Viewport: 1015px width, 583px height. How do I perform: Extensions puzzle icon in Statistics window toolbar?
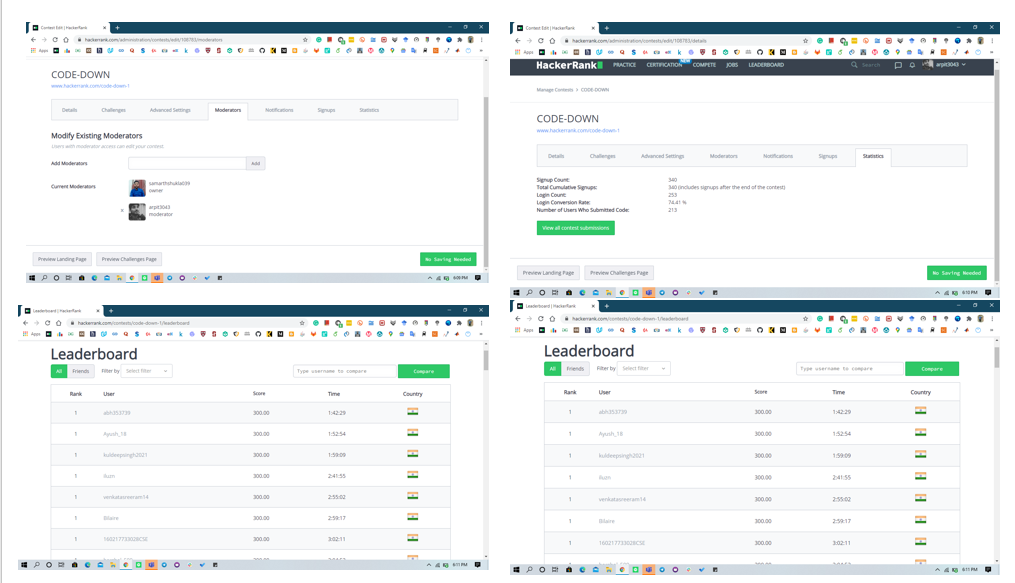coord(969,40)
